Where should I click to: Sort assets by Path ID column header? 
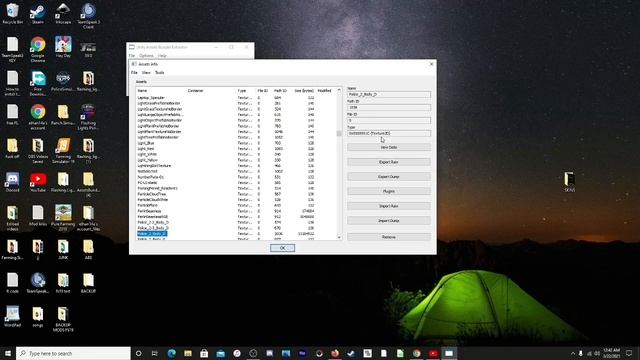click(281, 91)
